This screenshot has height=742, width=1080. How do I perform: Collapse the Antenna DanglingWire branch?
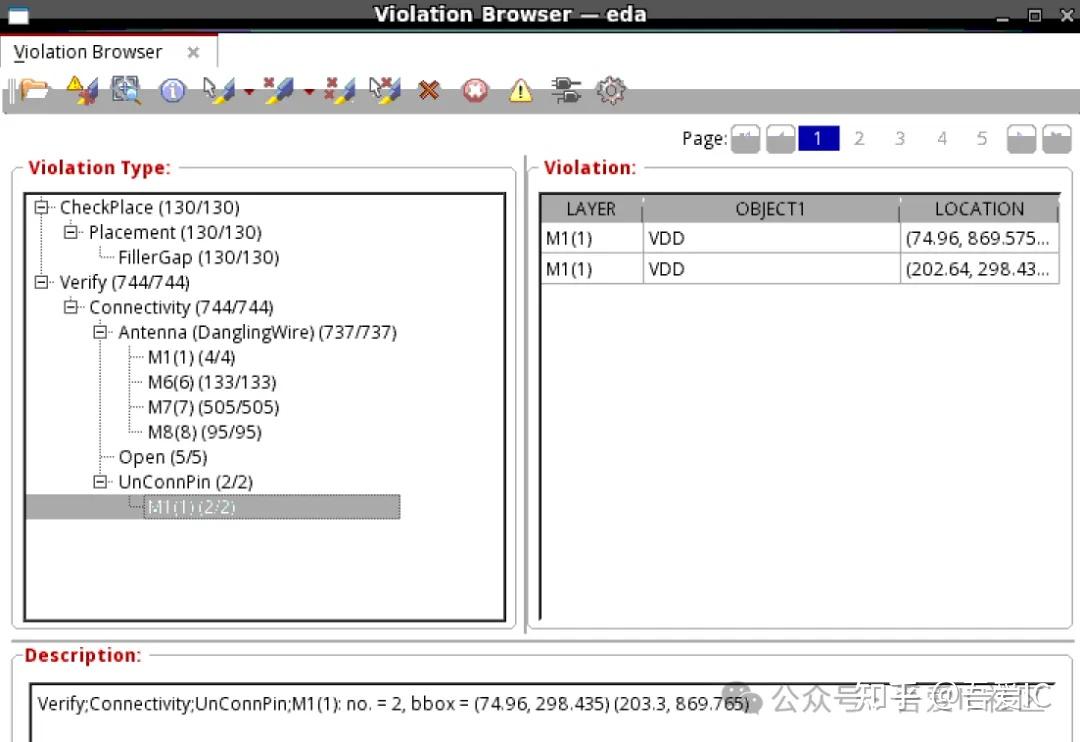click(x=100, y=332)
